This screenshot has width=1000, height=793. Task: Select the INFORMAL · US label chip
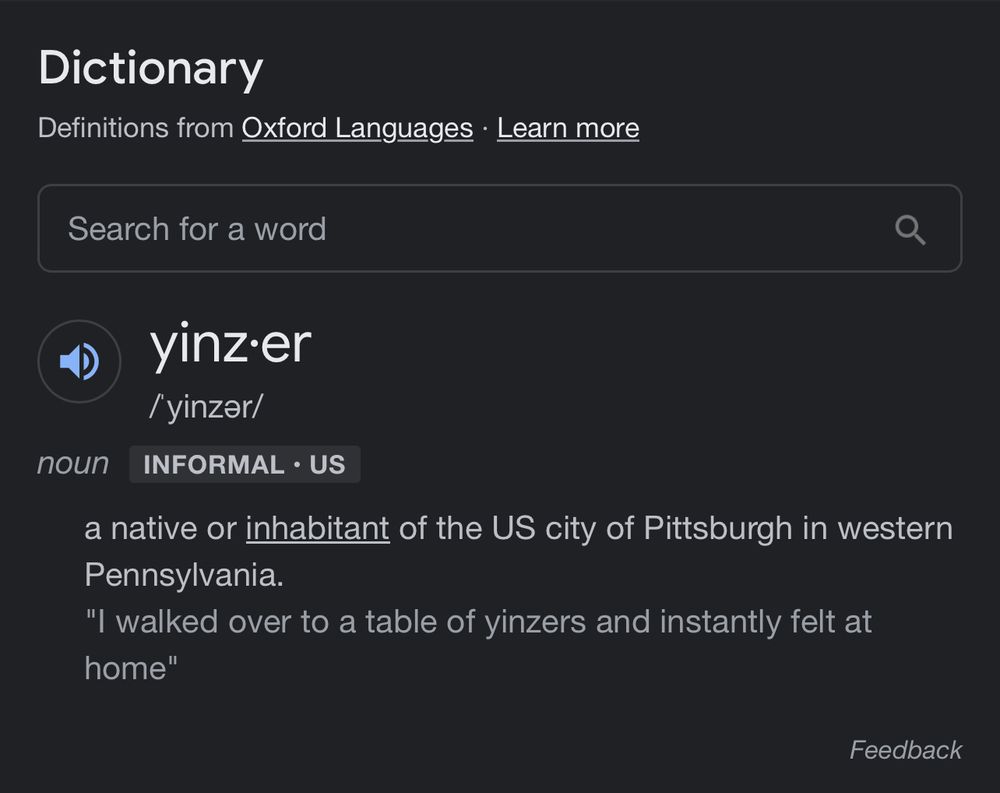(x=245, y=463)
